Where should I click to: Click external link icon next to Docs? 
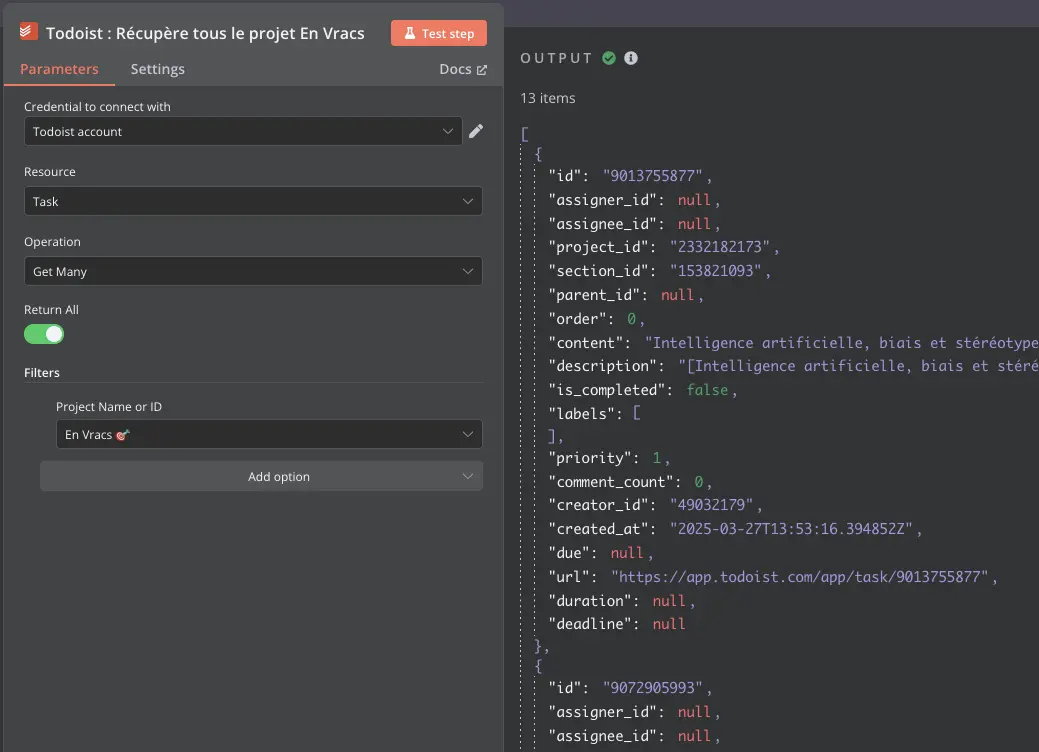click(x=482, y=70)
